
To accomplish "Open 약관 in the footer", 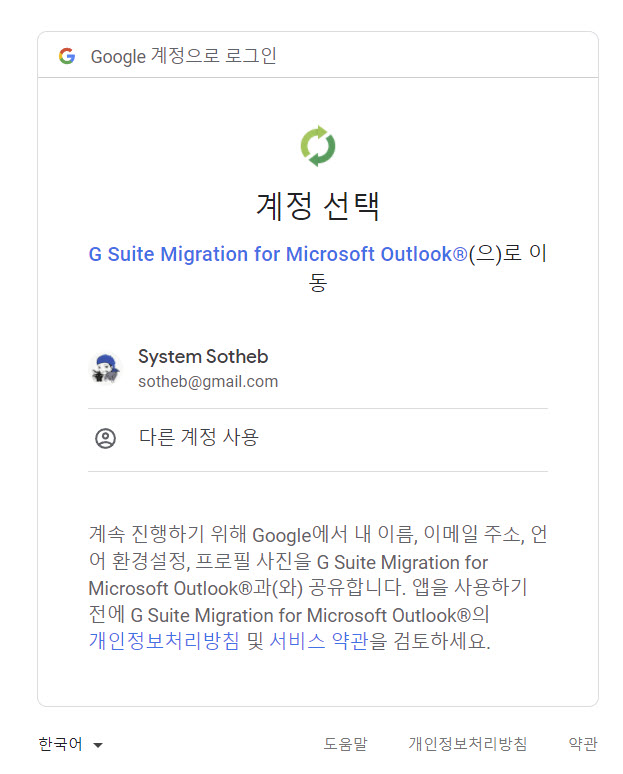I will pyautogui.click(x=583, y=743).
